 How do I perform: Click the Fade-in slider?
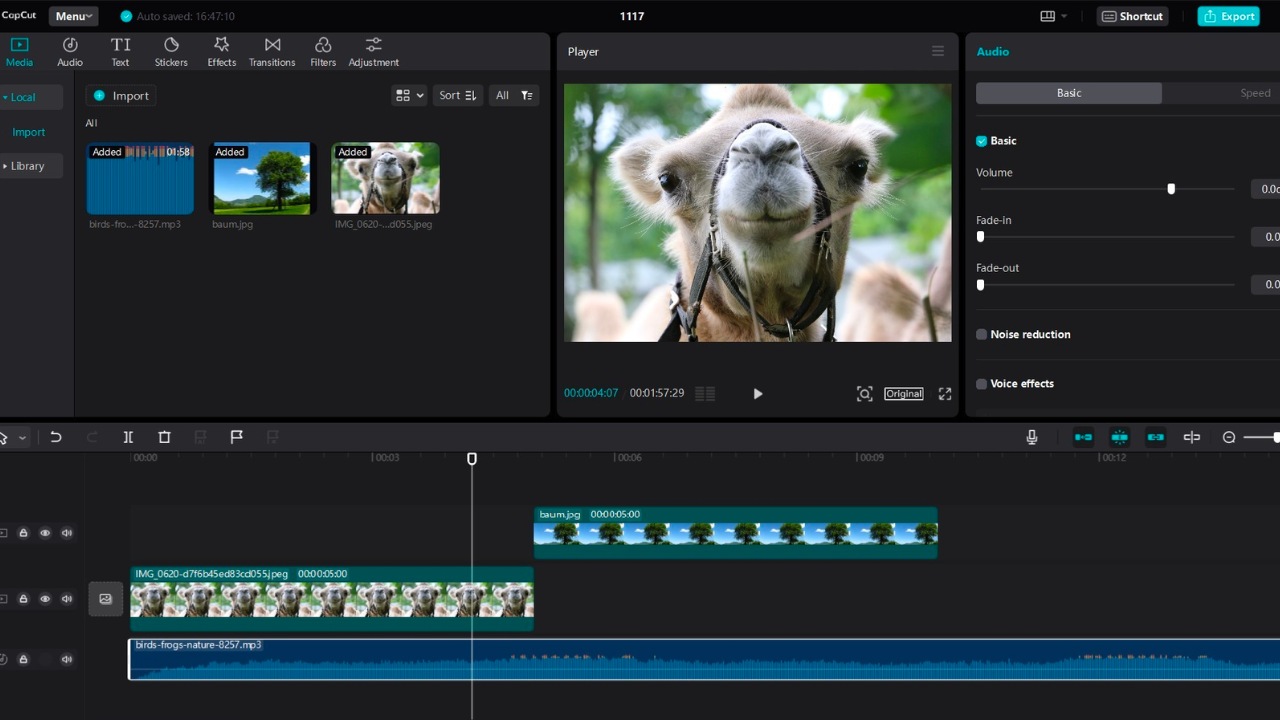[x=1107, y=237]
